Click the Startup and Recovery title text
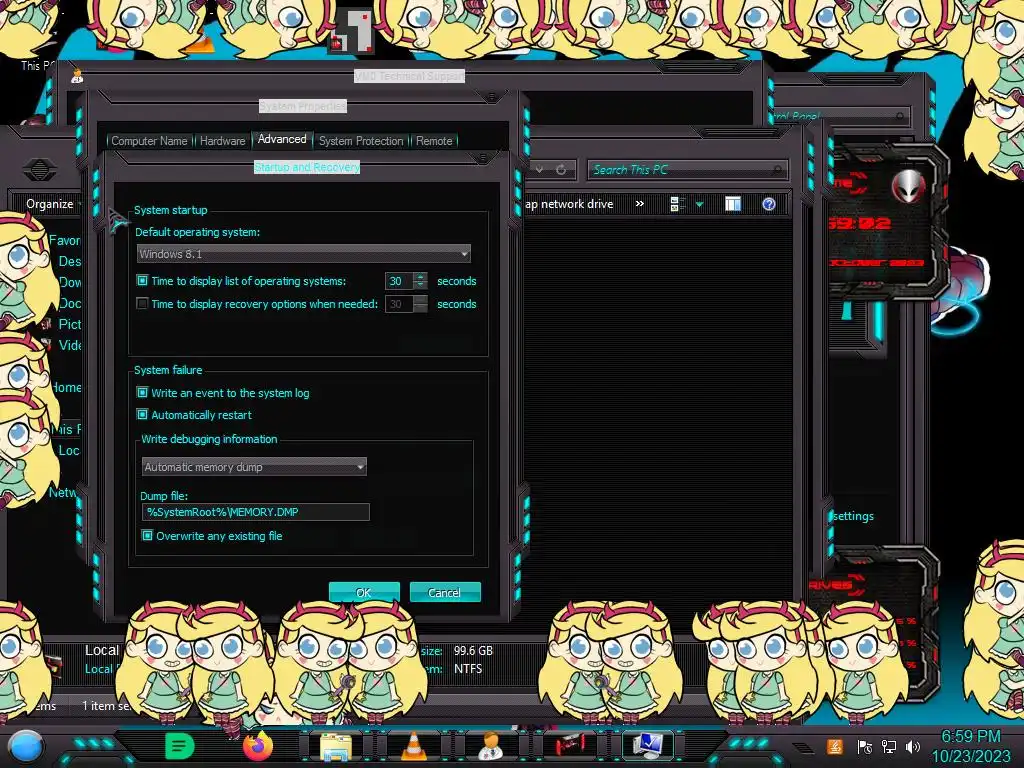Image resolution: width=1024 pixels, height=768 pixels. click(307, 167)
